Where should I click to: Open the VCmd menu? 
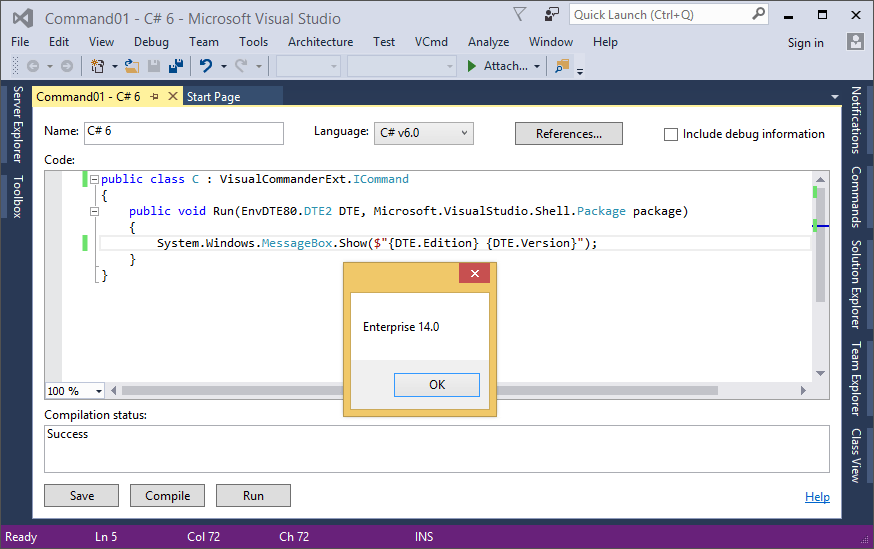pyautogui.click(x=432, y=42)
